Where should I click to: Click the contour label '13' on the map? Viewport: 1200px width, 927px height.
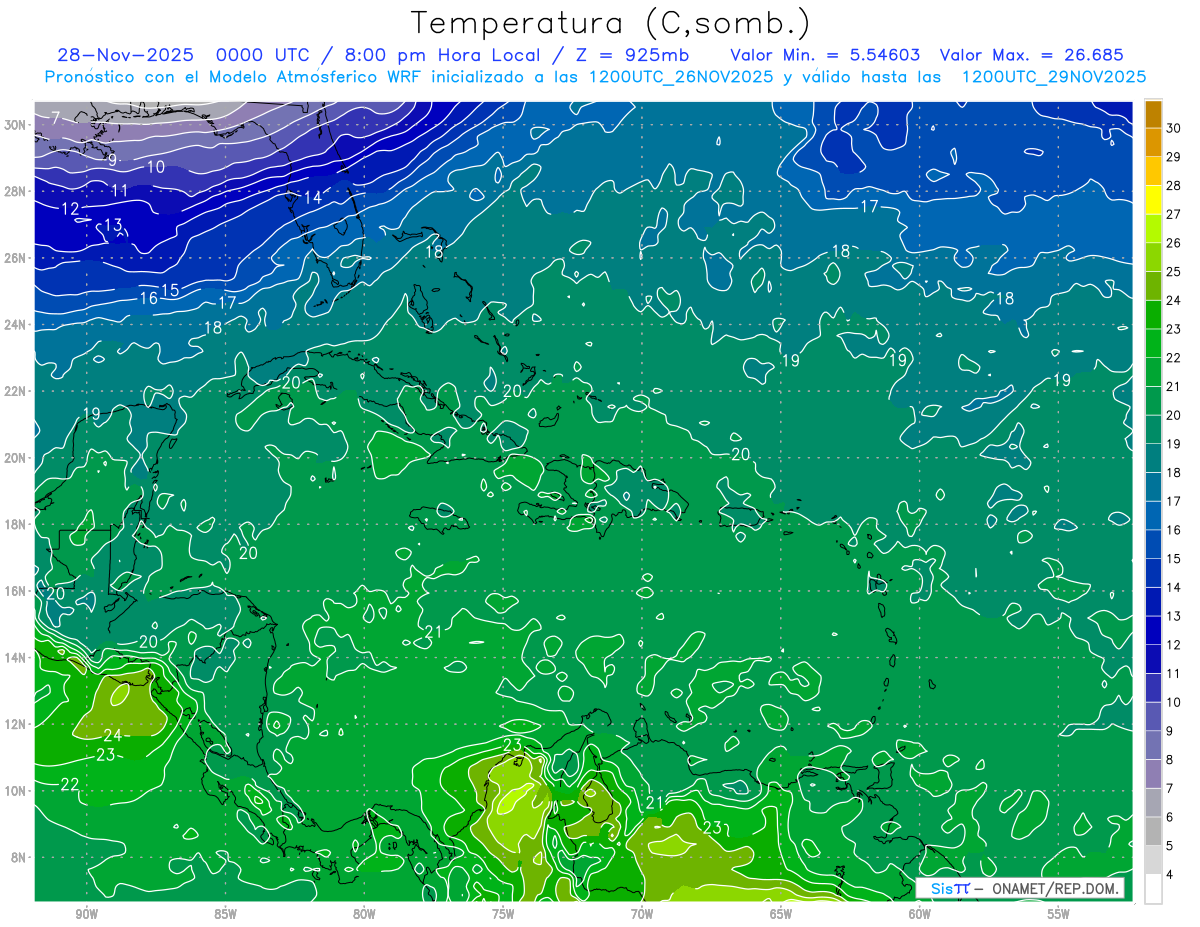[113, 225]
